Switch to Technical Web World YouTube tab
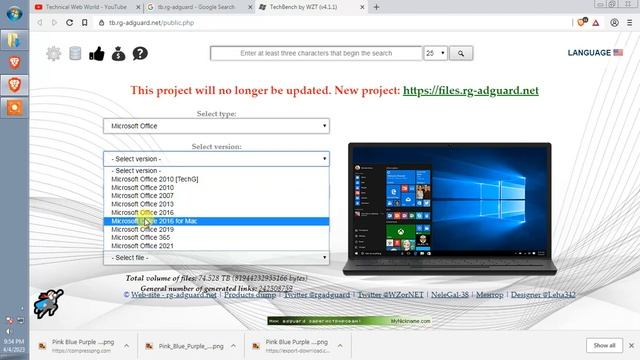 [86, 7]
